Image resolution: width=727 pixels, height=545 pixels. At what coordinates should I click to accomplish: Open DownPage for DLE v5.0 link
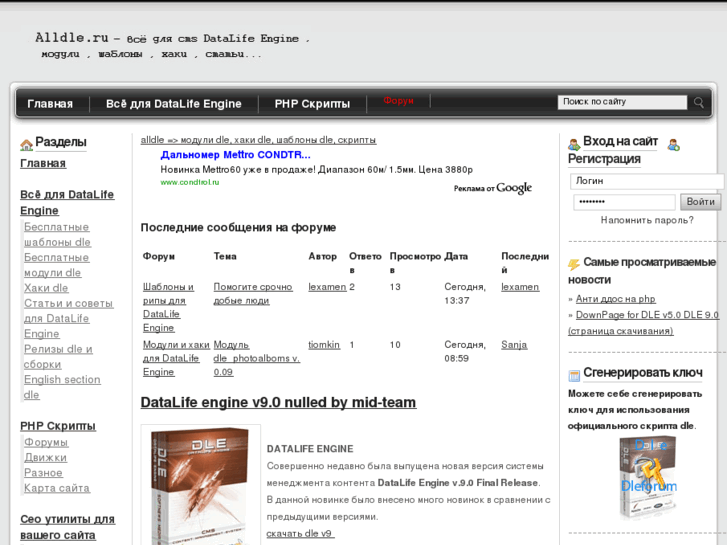tap(644, 323)
